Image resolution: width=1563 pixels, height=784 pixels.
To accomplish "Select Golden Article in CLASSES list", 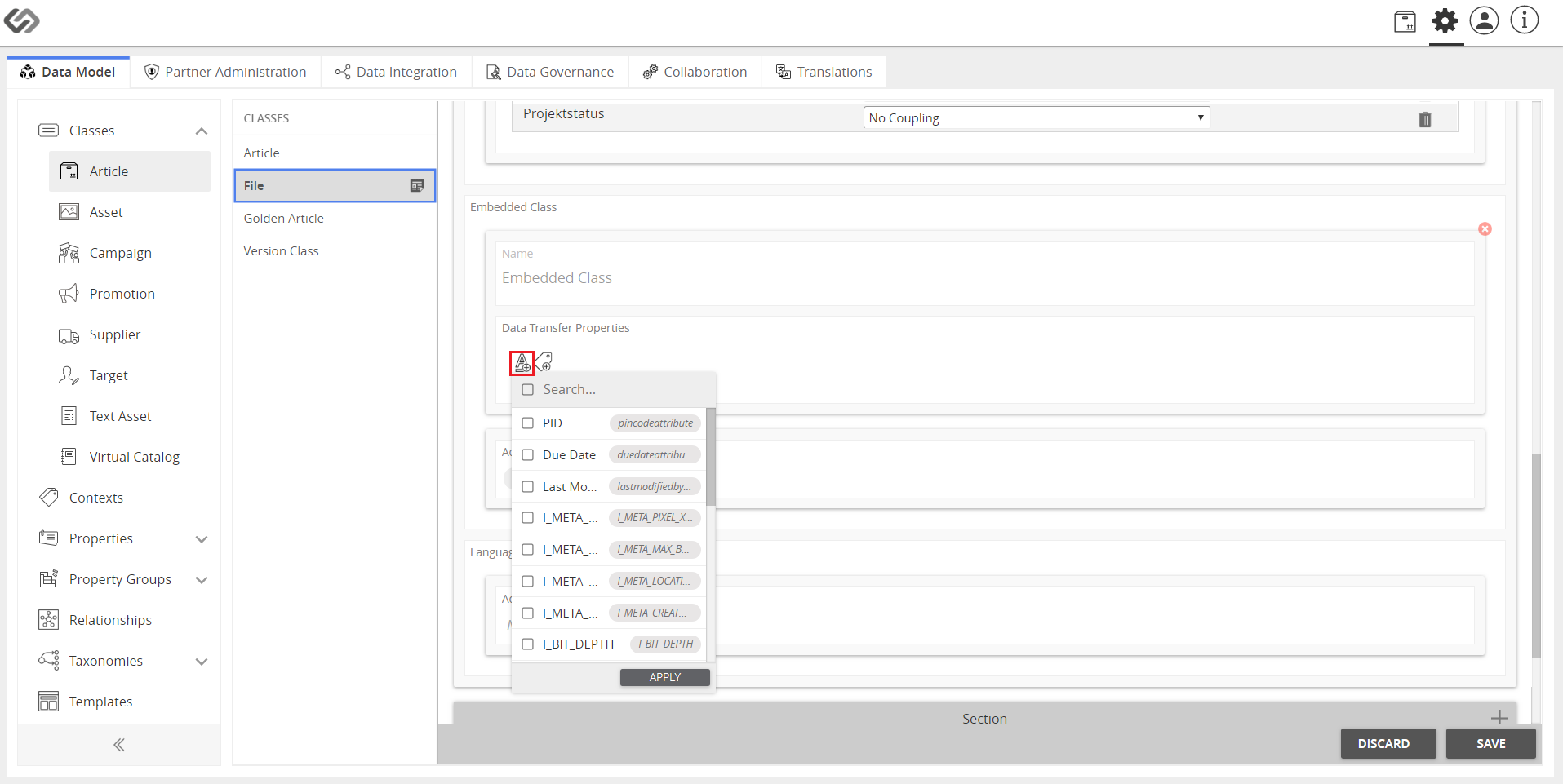I will pos(335,219).
